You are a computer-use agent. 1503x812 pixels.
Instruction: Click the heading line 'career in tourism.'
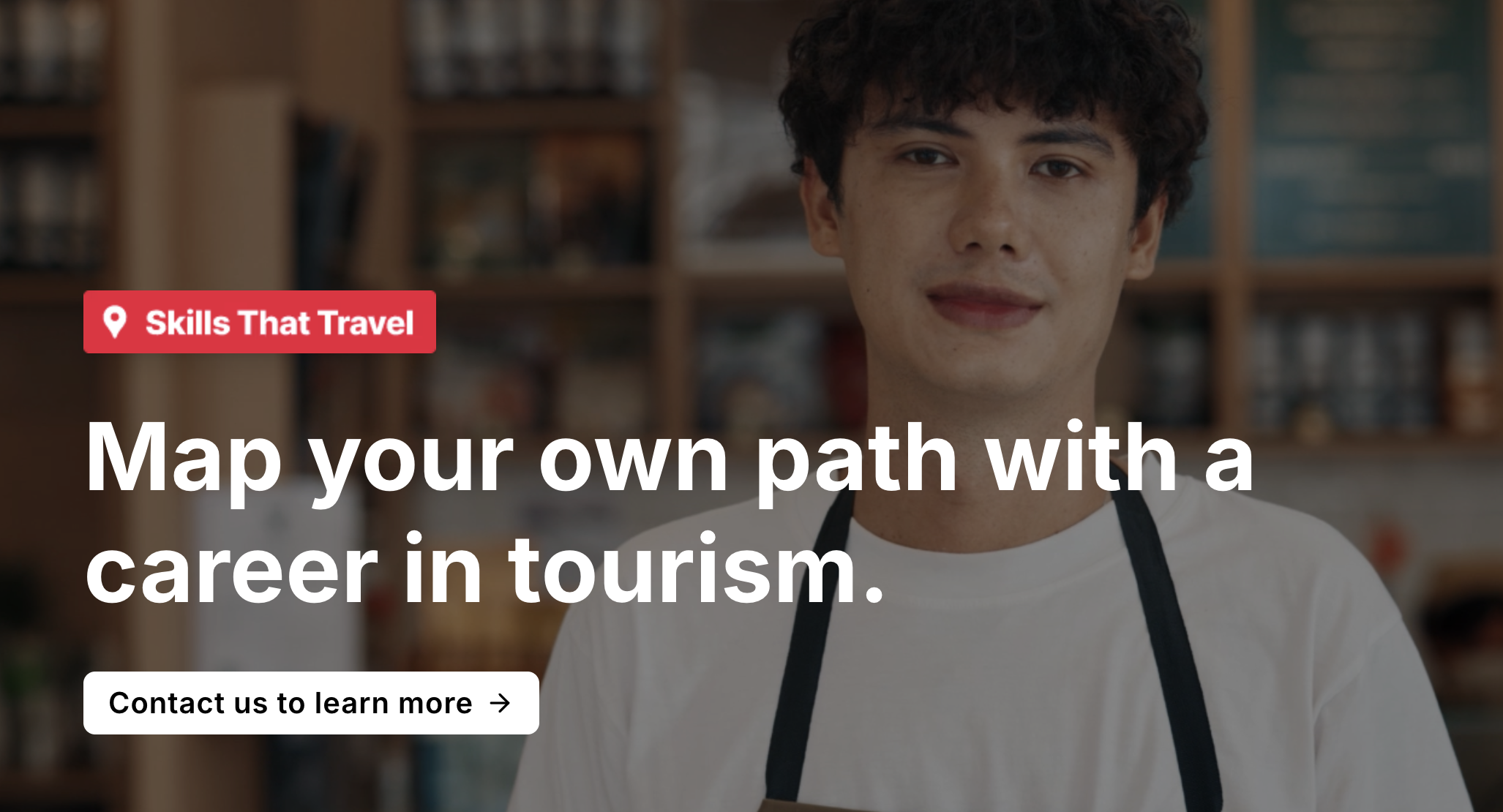tap(484, 569)
